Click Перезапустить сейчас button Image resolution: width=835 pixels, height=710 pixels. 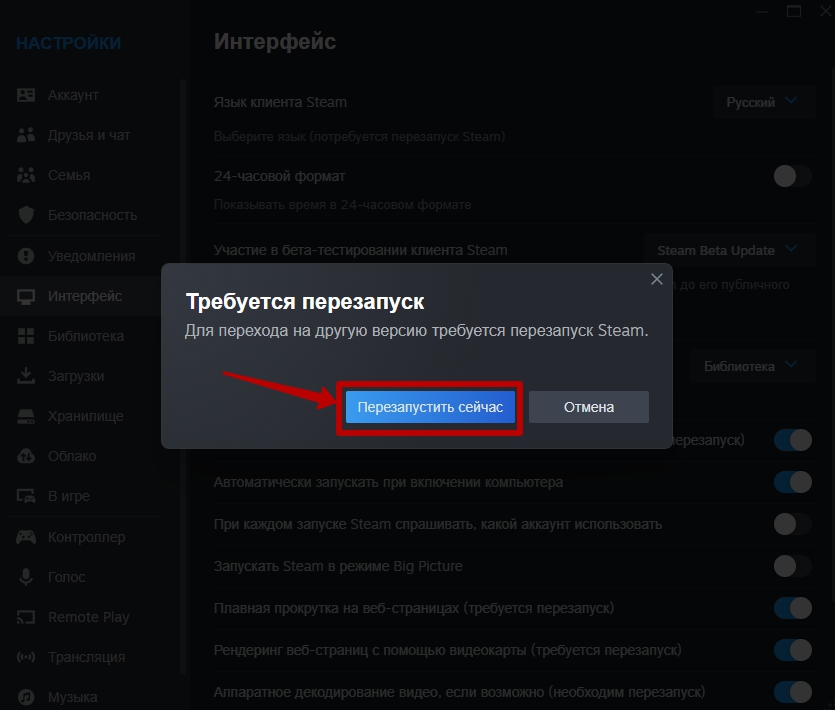coord(430,407)
